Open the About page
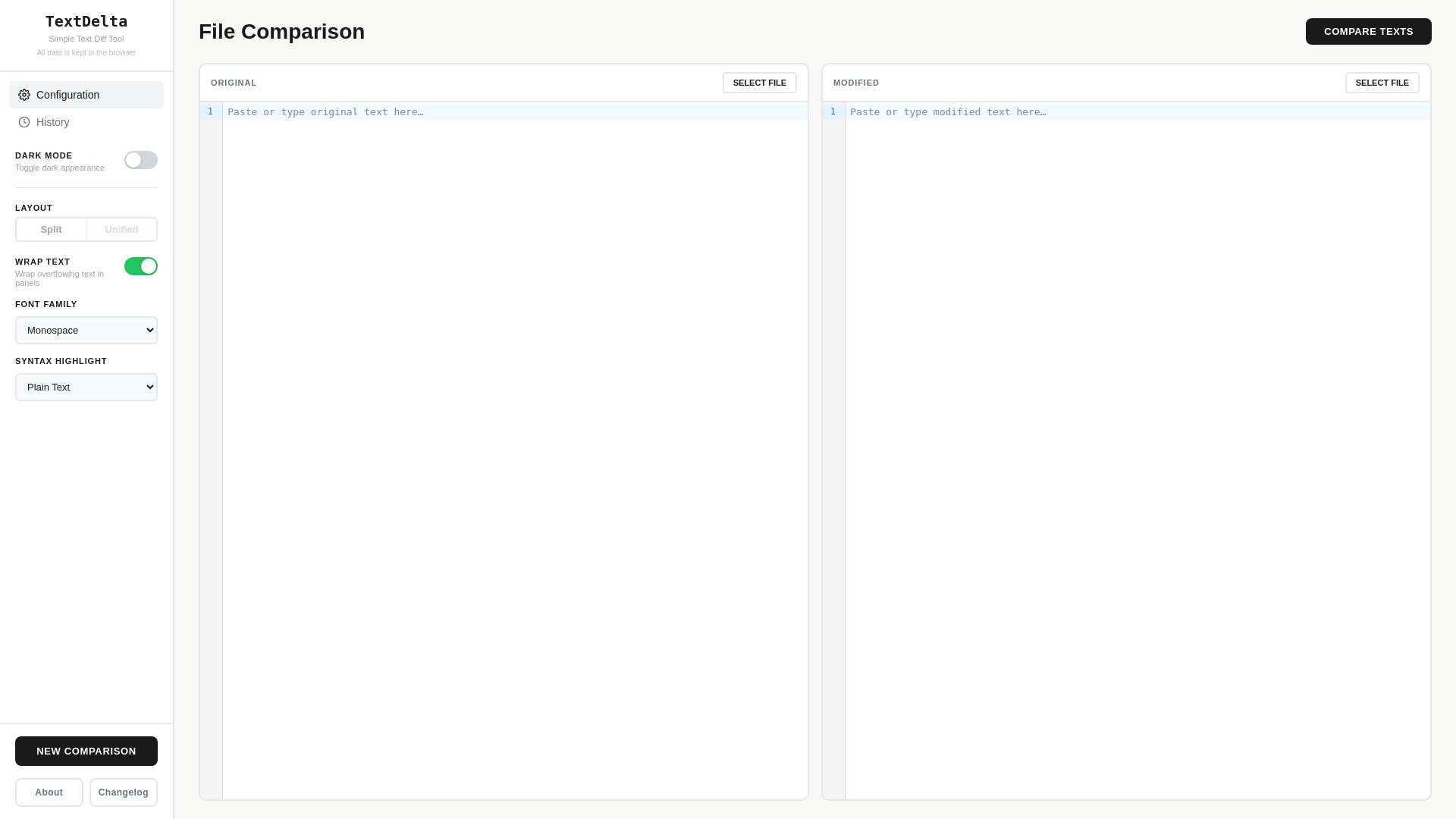1456x819 pixels. [49, 792]
